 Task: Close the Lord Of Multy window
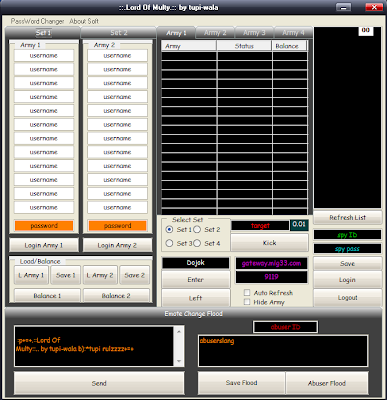(x=374, y=7)
